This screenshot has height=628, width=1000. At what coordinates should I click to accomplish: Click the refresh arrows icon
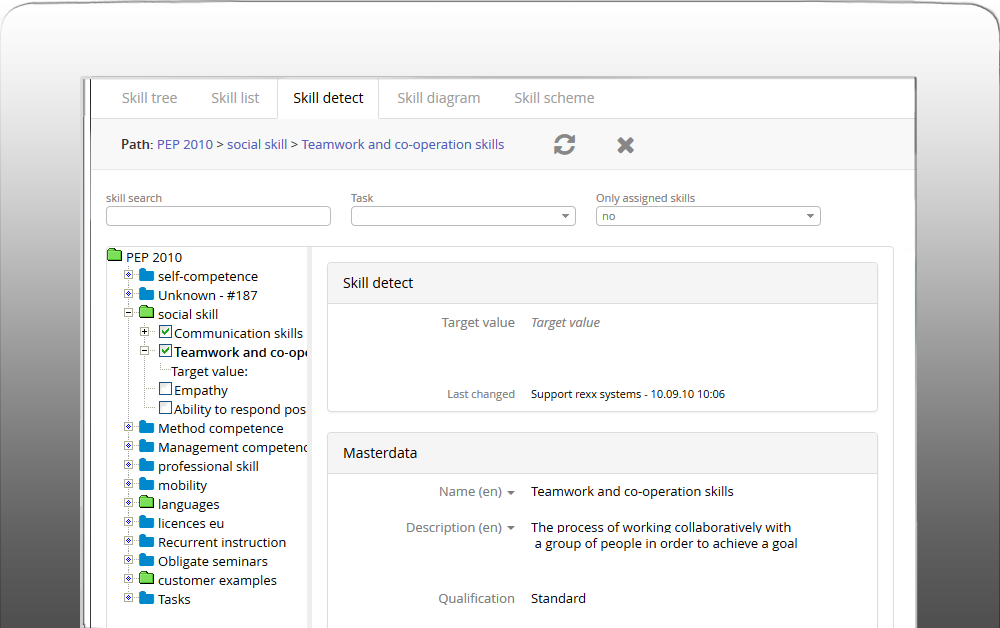pyautogui.click(x=564, y=145)
